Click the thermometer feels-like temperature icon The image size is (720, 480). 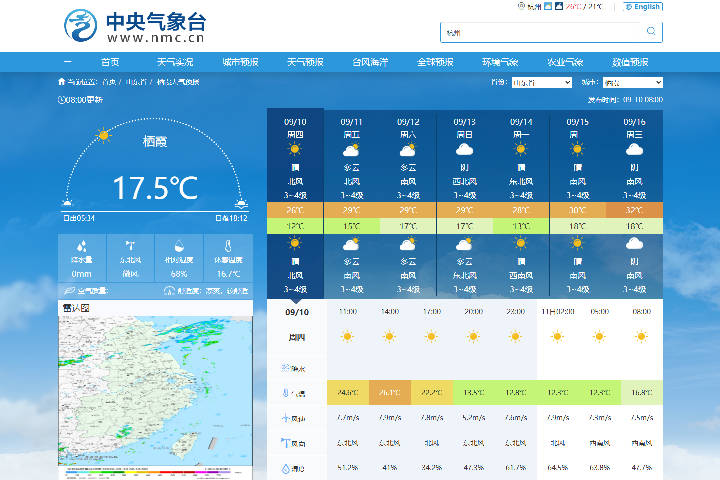228,246
